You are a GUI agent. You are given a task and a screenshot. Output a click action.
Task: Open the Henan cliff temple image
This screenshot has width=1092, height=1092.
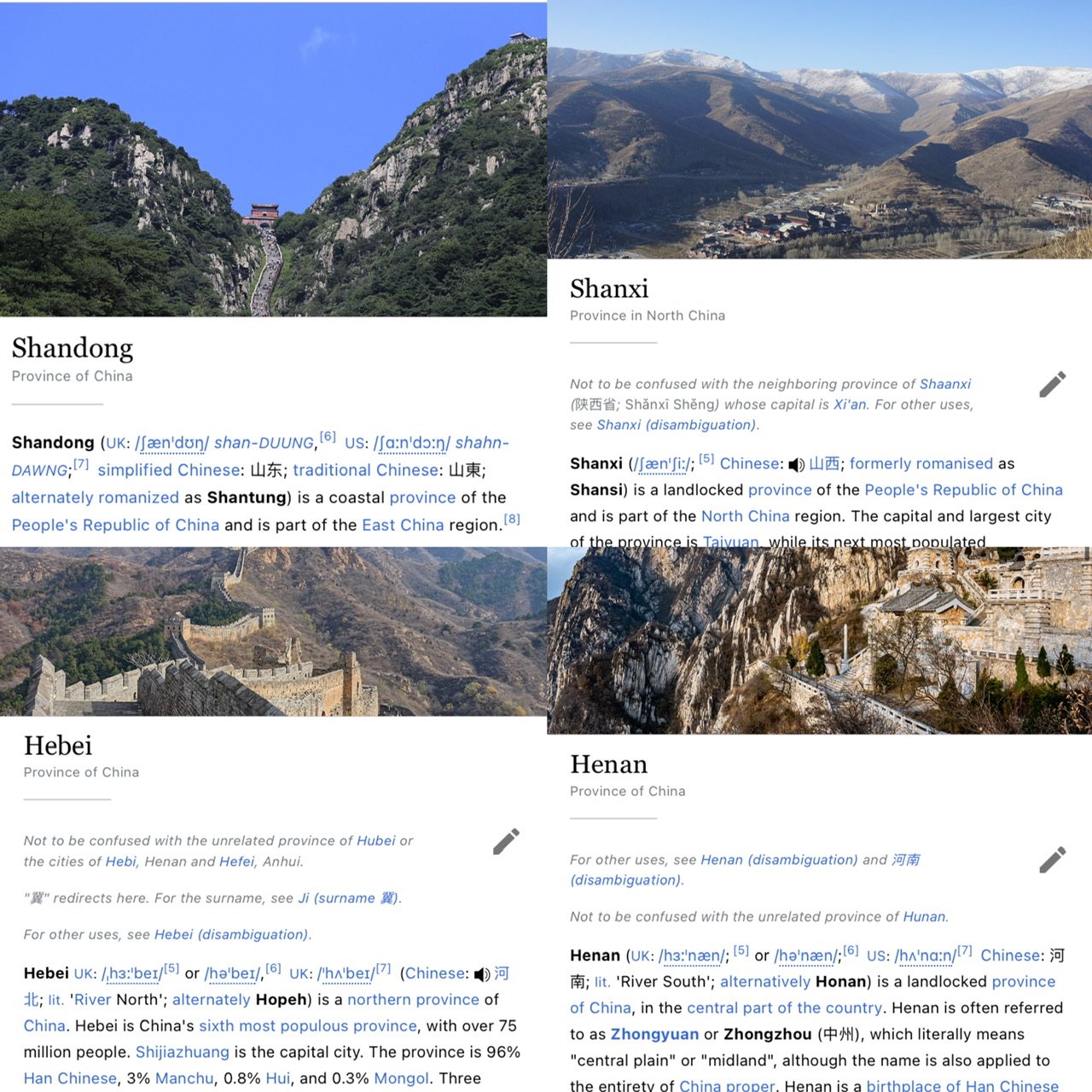[x=819, y=641]
